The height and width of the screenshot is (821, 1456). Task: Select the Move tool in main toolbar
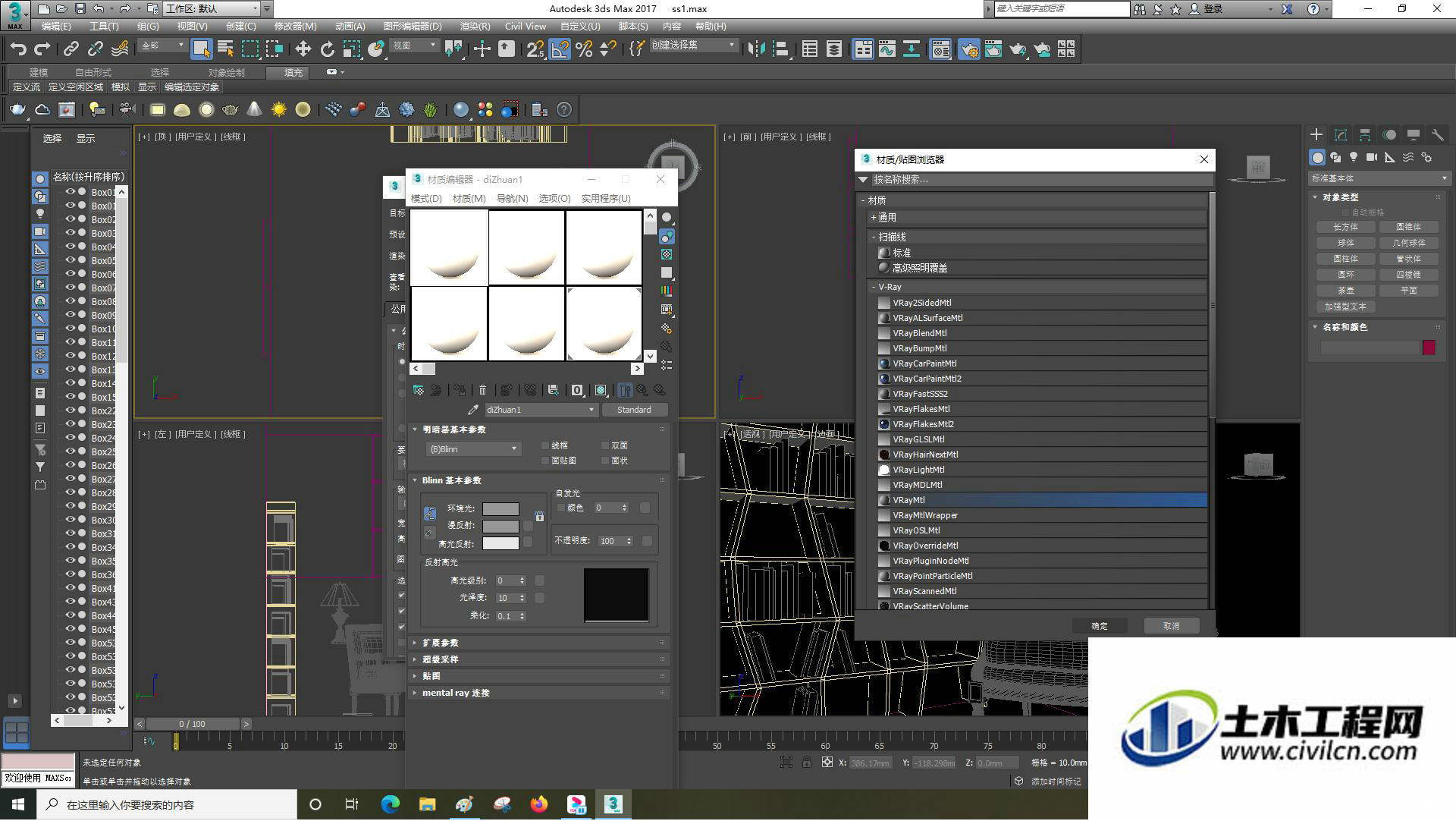(x=303, y=49)
